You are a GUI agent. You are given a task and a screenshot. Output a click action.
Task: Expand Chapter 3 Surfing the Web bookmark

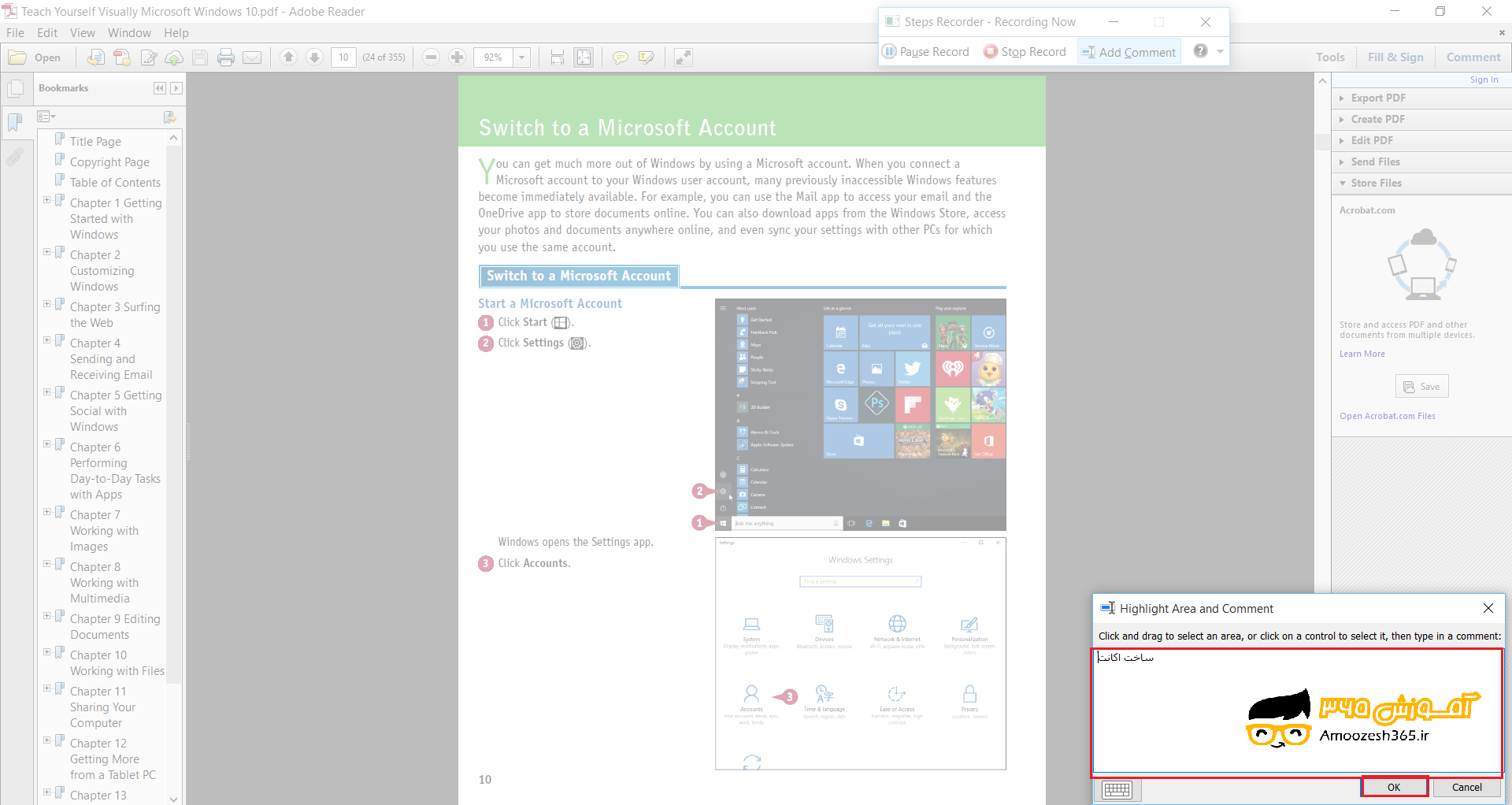click(46, 304)
